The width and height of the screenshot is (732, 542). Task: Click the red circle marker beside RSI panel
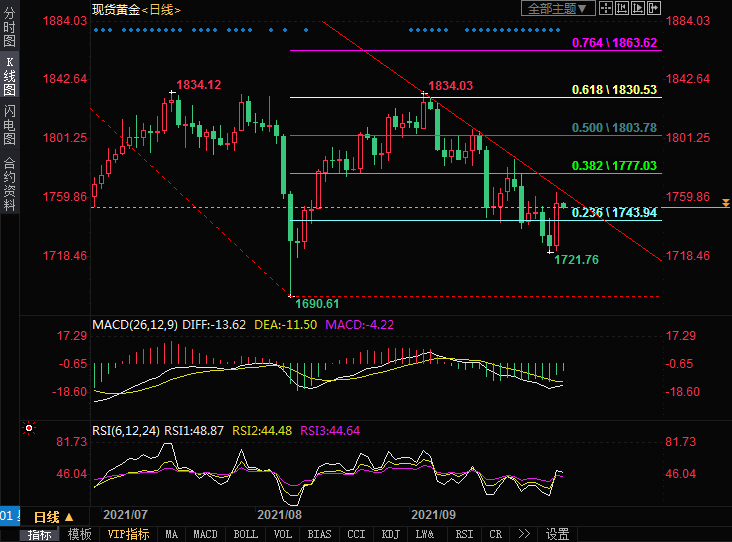tap(29, 429)
